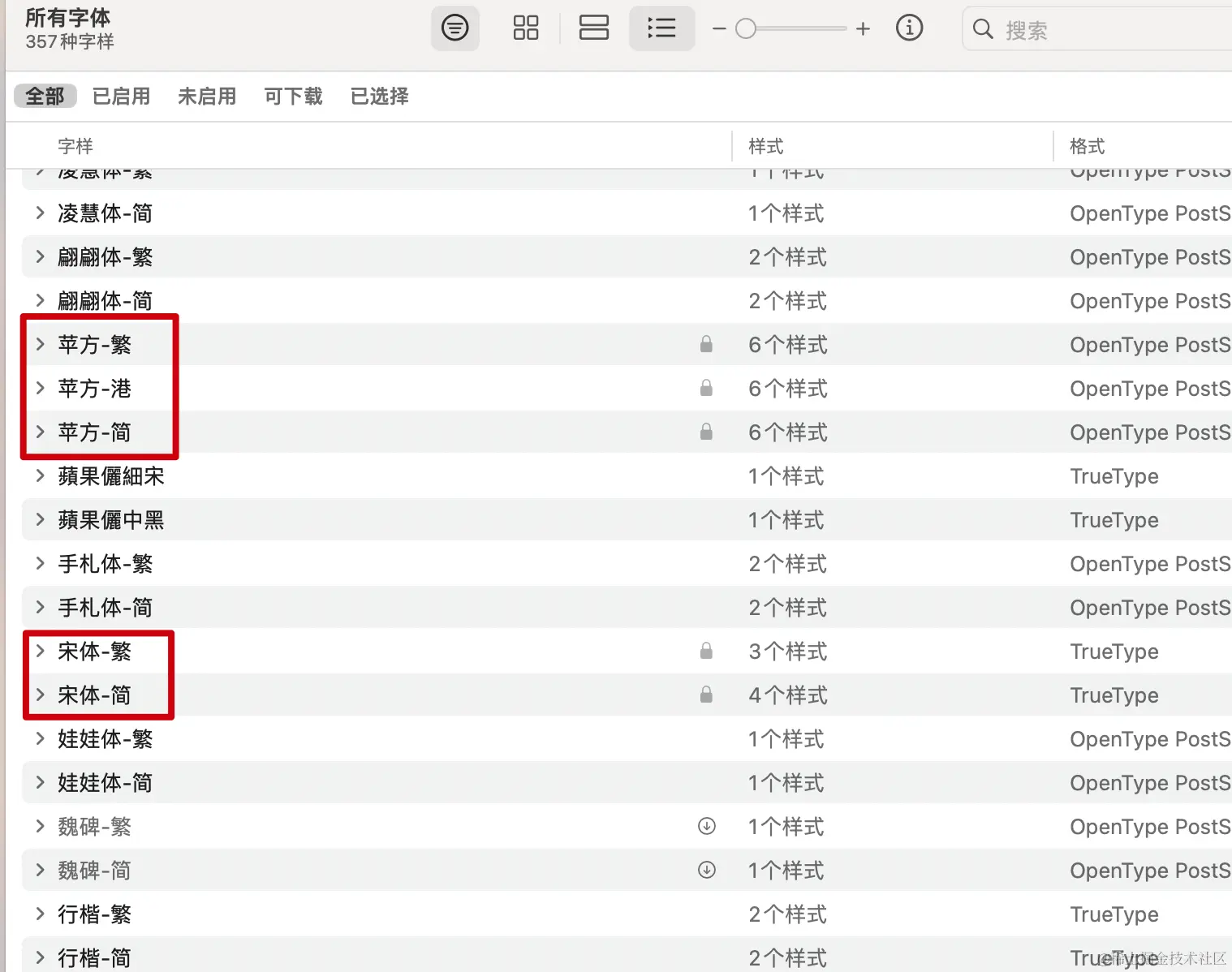The image size is (1232, 972).
Task: Select the 翩翩体-繁 font name
Action: tap(106, 257)
